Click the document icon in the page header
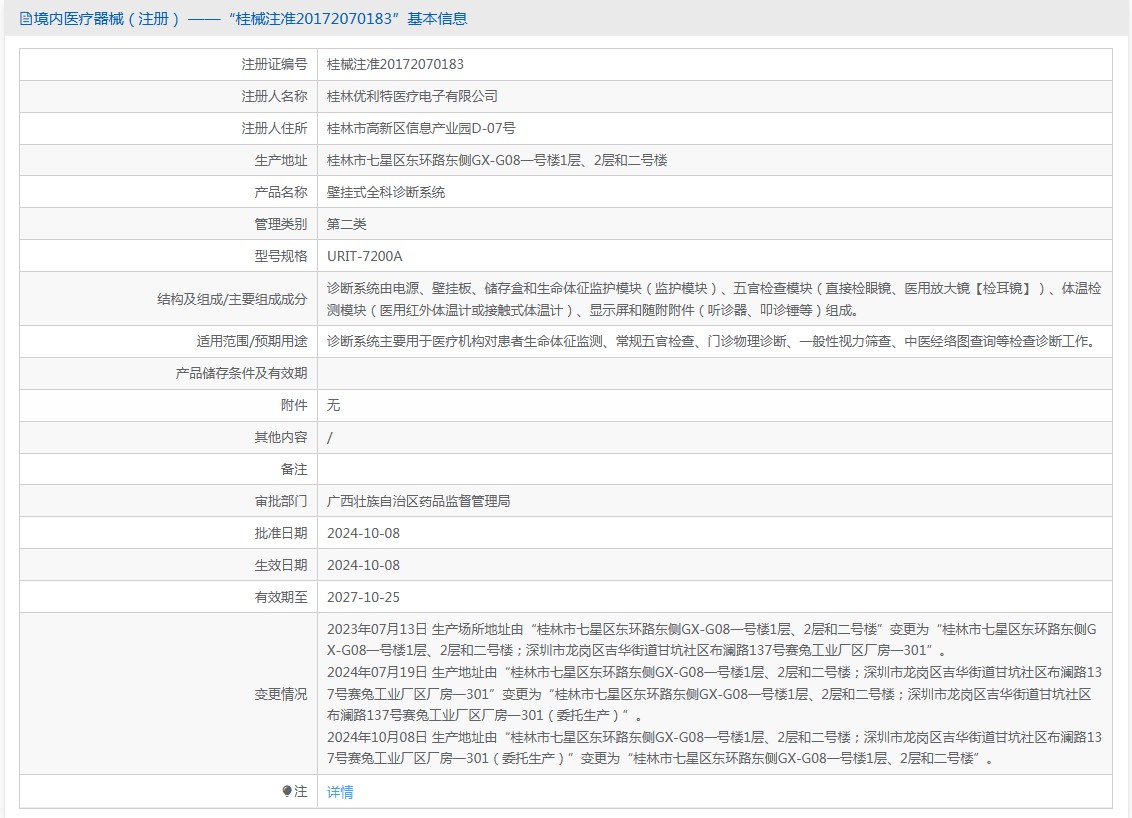 pos(26,19)
